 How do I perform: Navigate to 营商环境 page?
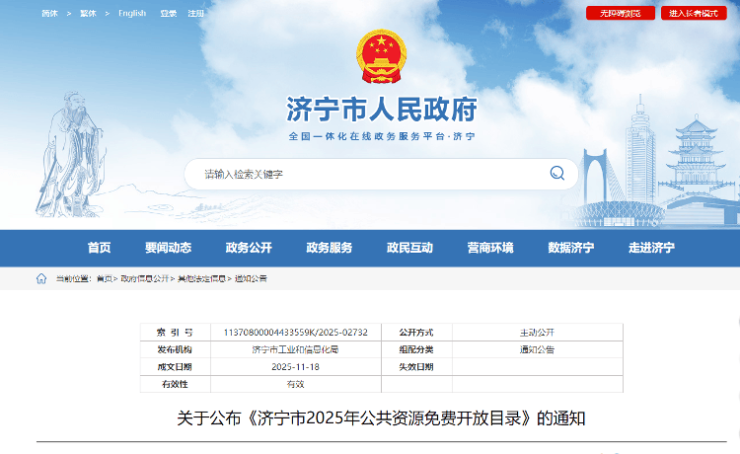(x=490, y=249)
